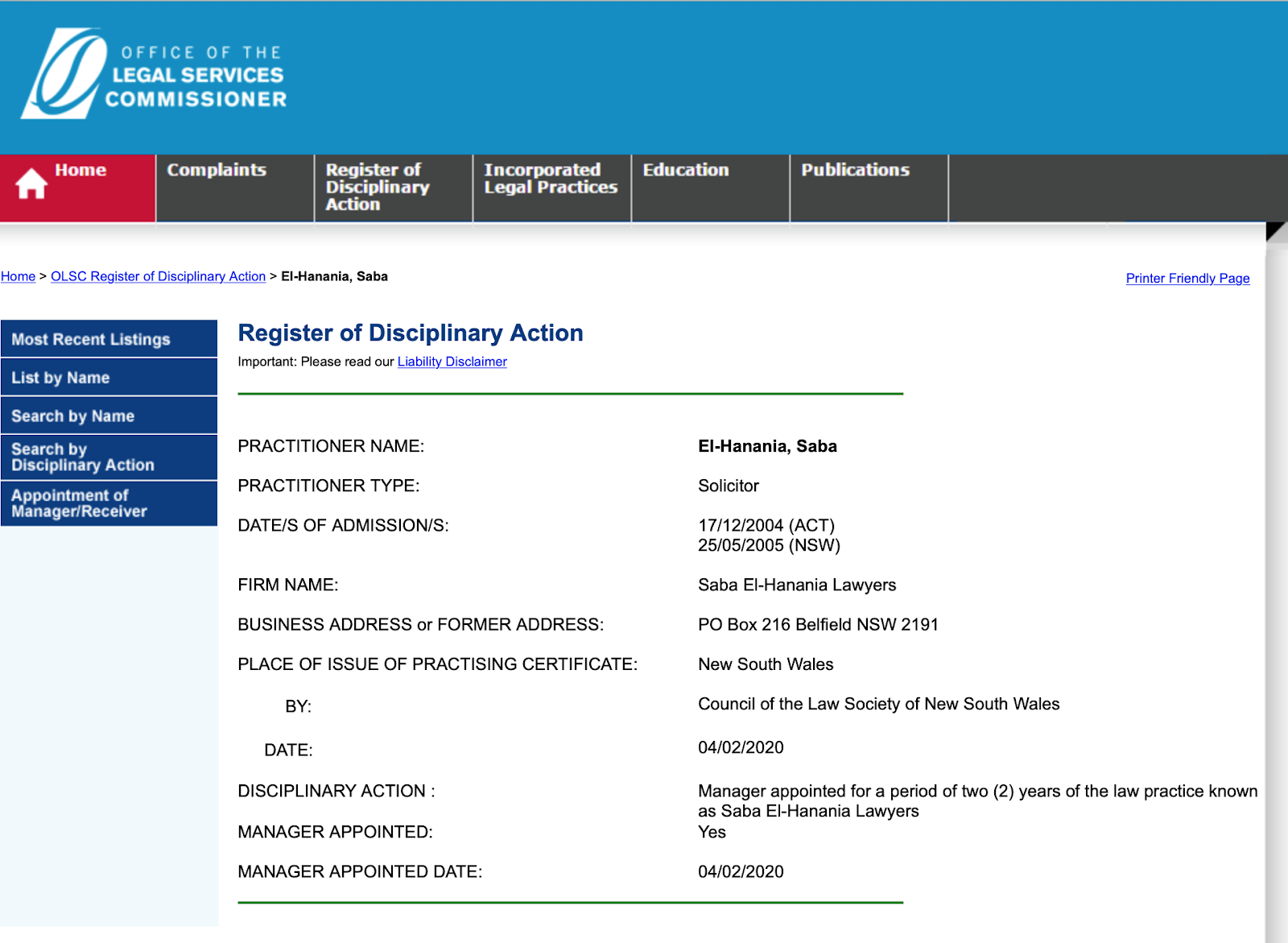
Task: Click admission date 25/05/2005 (NSW)
Action: point(769,545)
